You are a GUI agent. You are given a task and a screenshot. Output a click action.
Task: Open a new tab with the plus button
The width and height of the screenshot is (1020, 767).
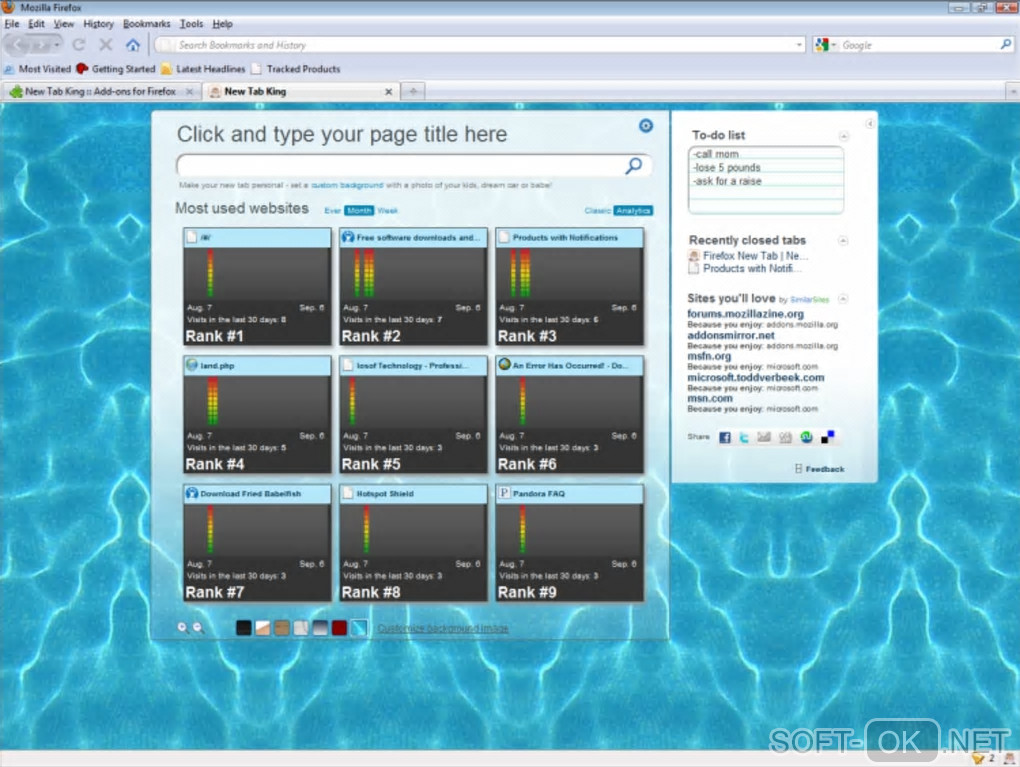click(x=413, y=92)
